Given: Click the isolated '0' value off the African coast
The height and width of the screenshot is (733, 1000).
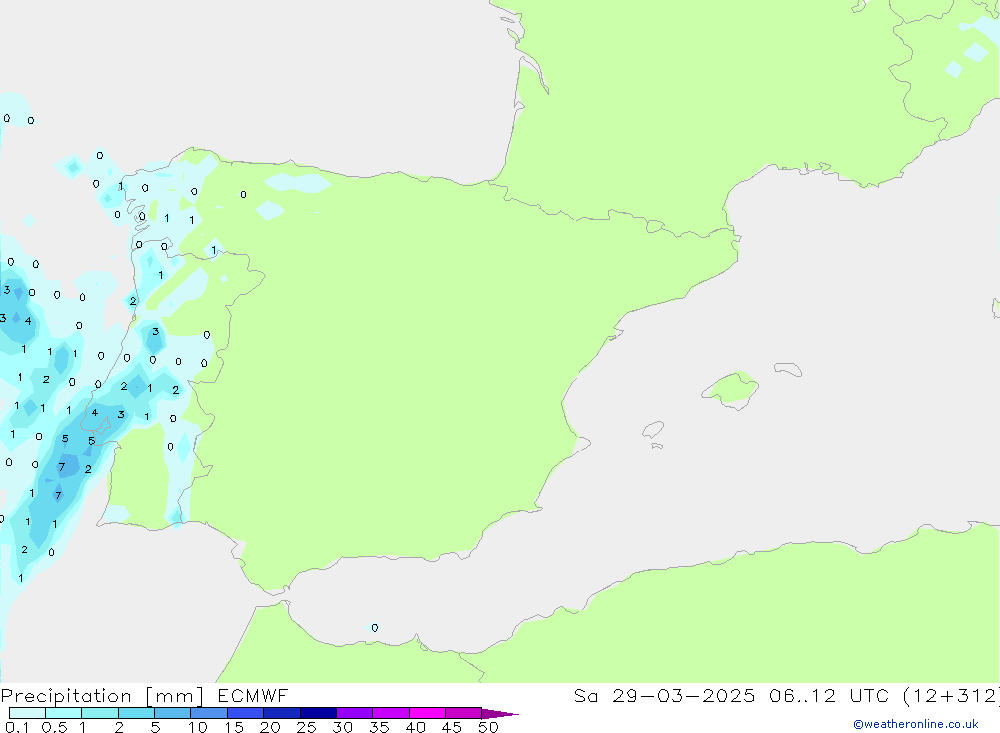Looking at the screenshot, I should 374,628.
